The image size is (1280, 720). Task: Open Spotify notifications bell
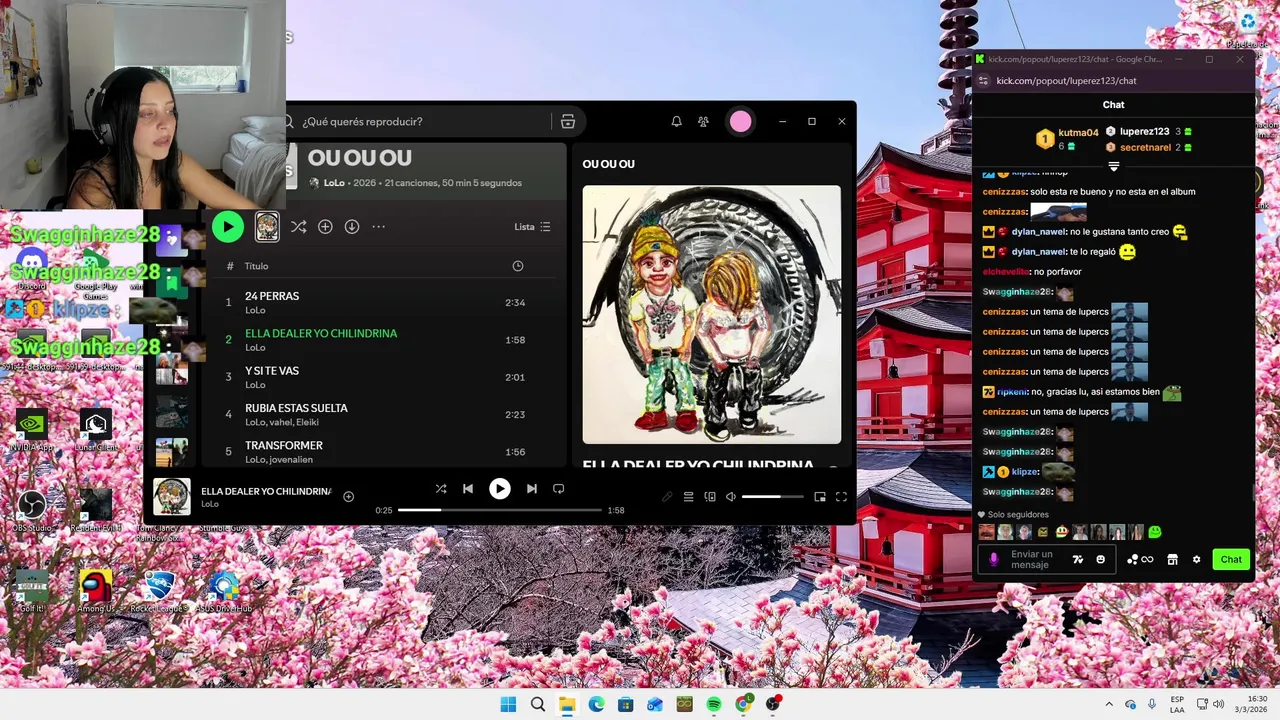pyautogui.click(x=676, y=121)
